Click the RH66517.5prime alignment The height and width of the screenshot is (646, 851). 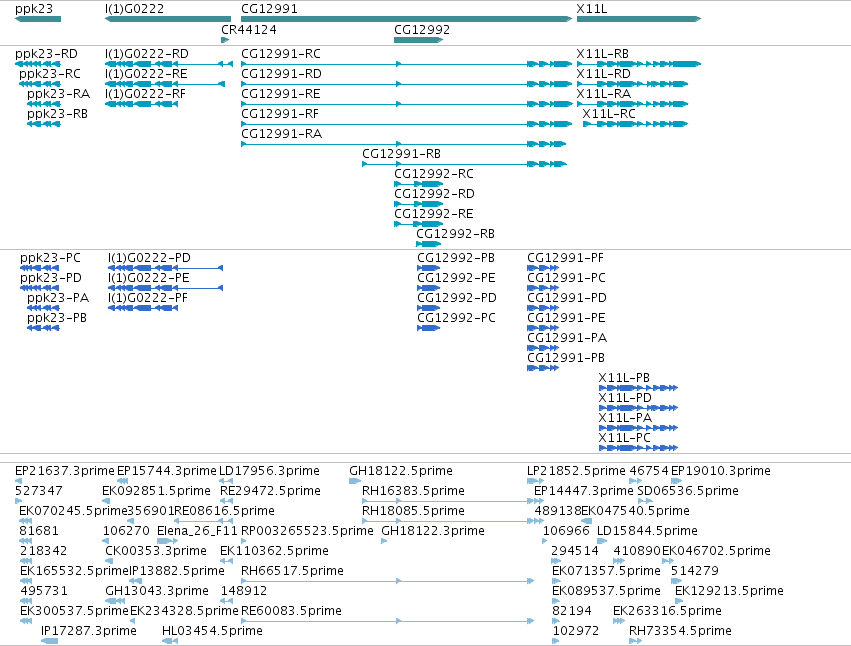(388, 581)
